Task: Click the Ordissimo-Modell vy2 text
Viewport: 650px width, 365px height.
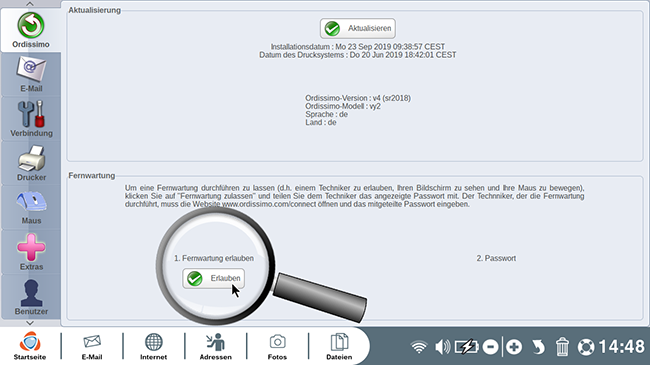Action: (x=343, y=106)
